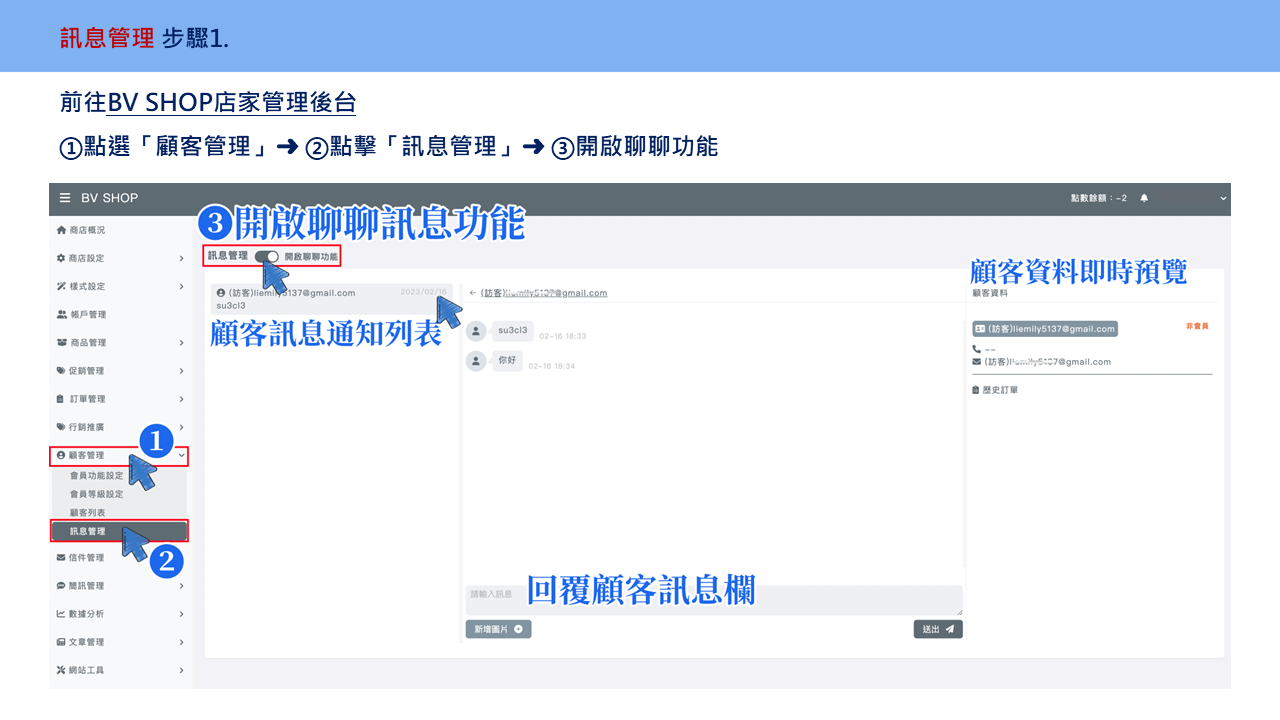Click the tag icon for 行銷推廣
This screenshot has height=720, width=1280.
[61, 426]
